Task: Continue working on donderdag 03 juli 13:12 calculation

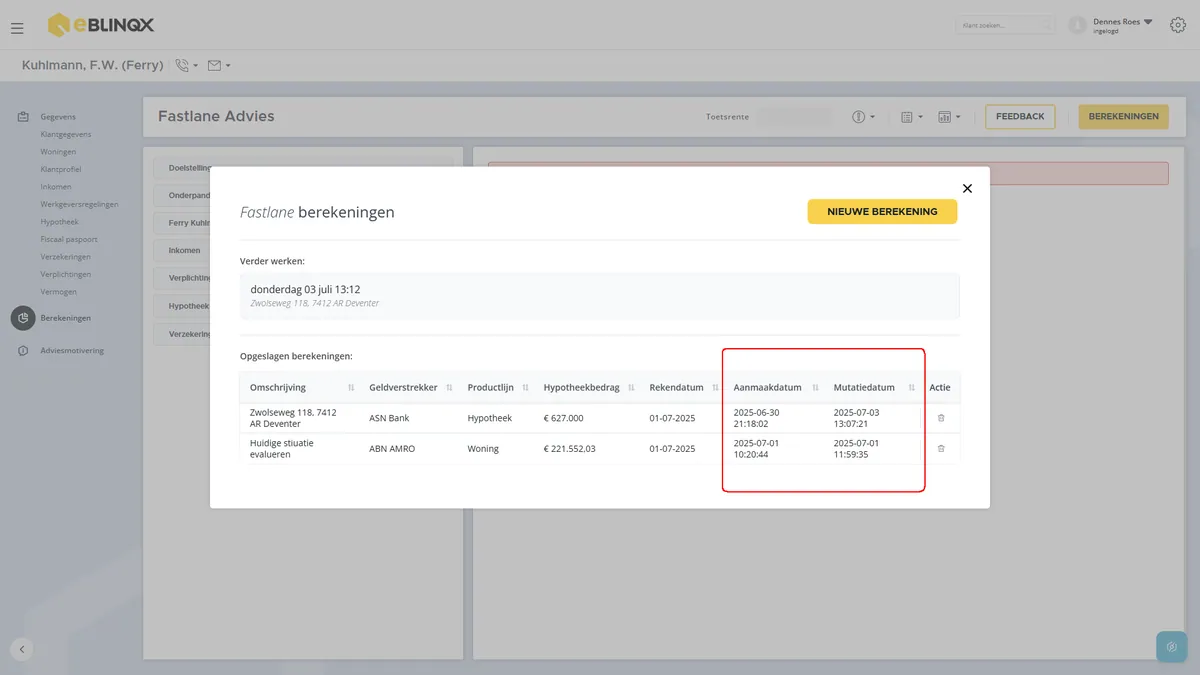Action: tap(600, 296)
